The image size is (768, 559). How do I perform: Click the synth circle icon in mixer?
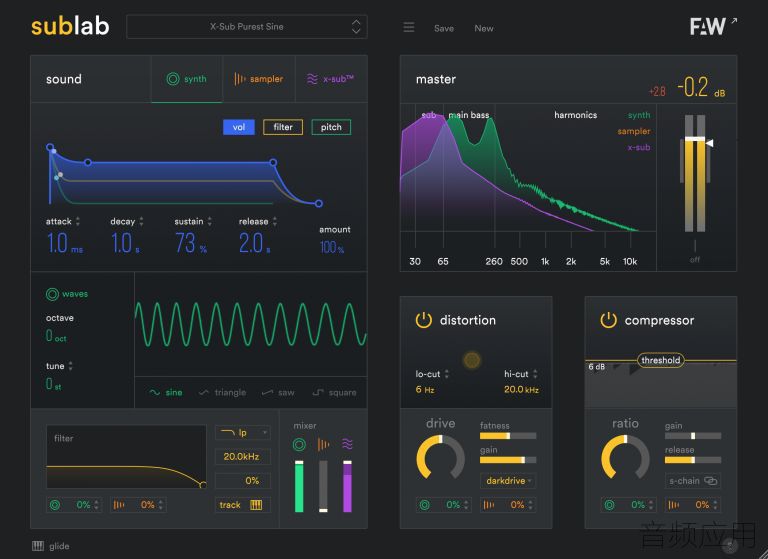(299, 444)
